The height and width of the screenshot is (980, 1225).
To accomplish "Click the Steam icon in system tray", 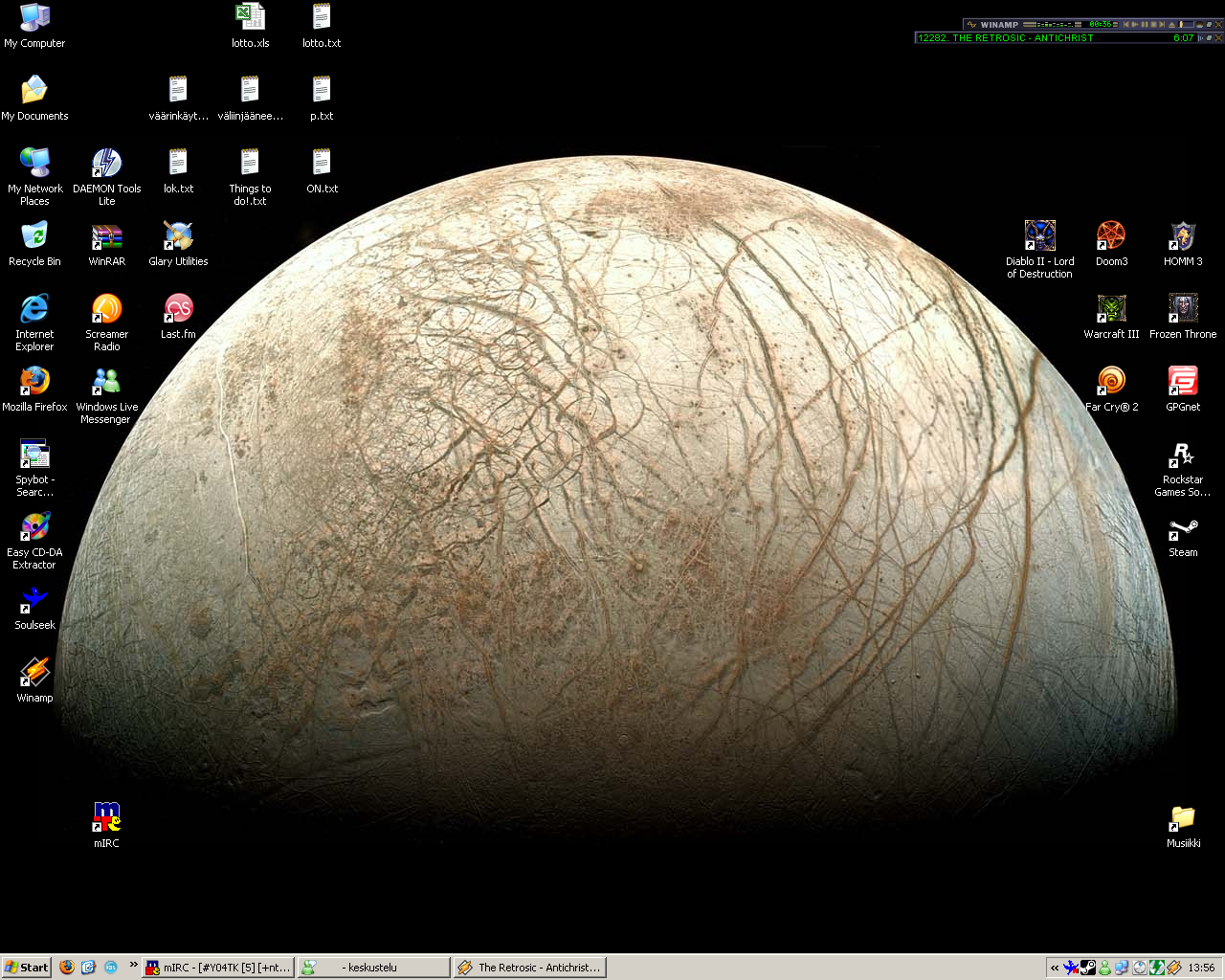I will tap(1088, 968).
